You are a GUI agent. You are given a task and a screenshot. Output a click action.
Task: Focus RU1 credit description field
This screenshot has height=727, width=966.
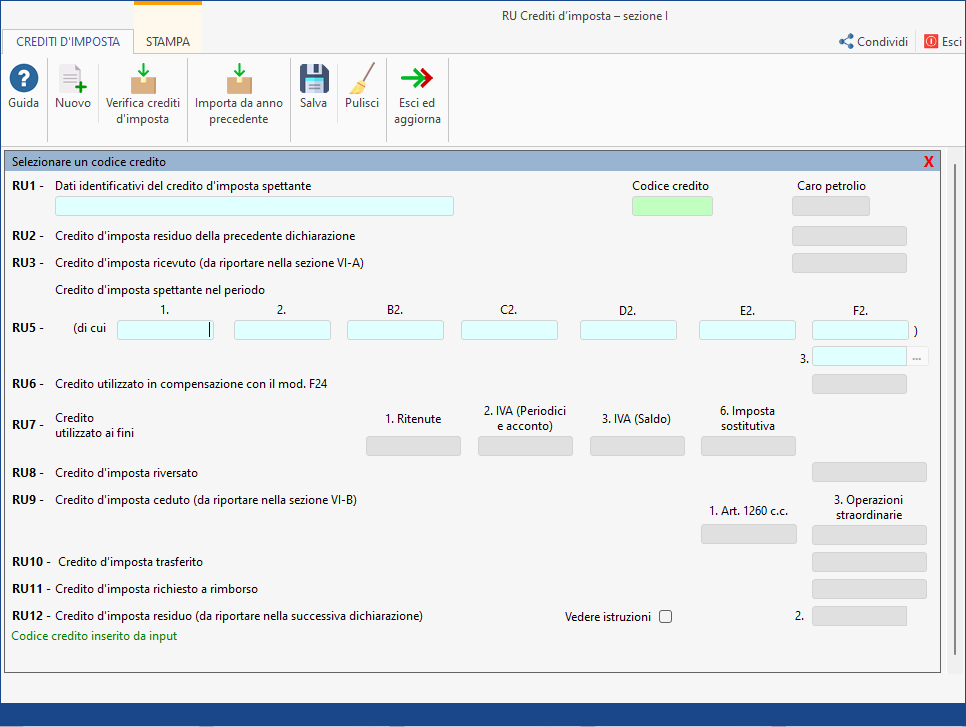(254, 206)
